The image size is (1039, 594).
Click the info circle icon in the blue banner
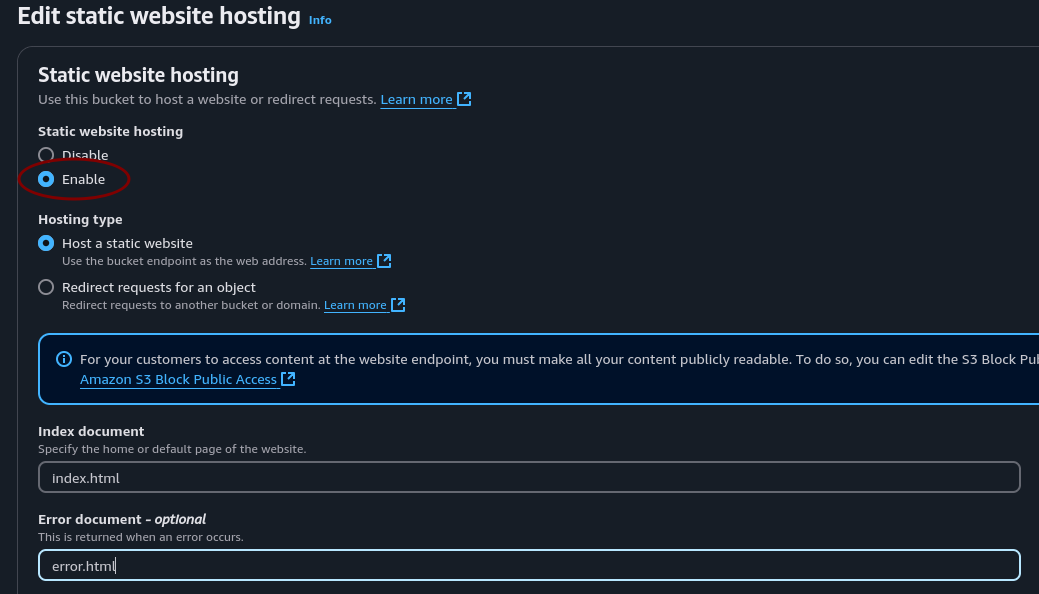[66, 361]
